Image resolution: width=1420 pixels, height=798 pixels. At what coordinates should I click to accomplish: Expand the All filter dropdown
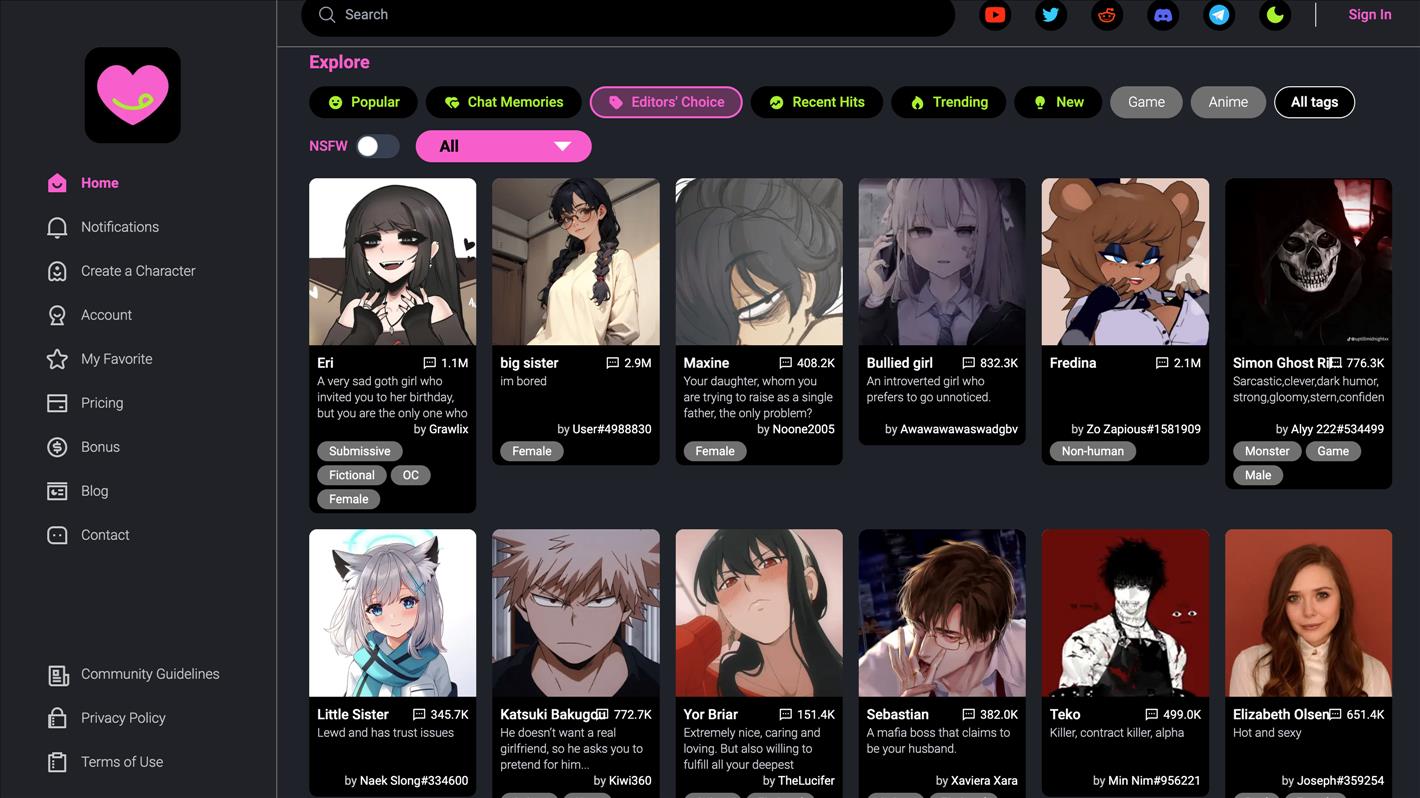503,146
